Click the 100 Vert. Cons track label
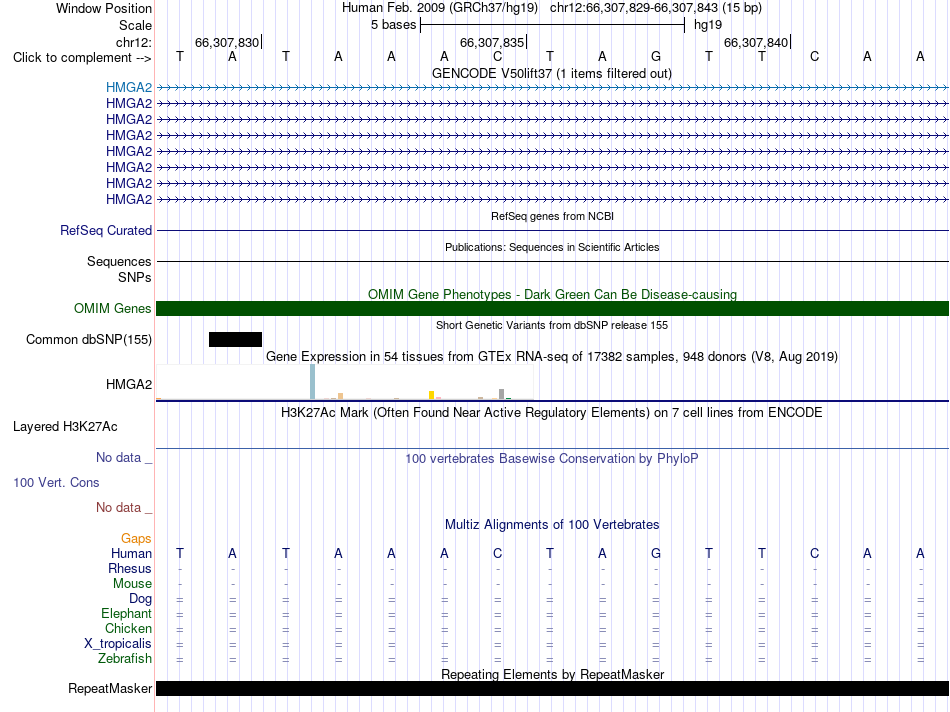The width and height of the screenshot is (950, 712). (x=56, y=482)
